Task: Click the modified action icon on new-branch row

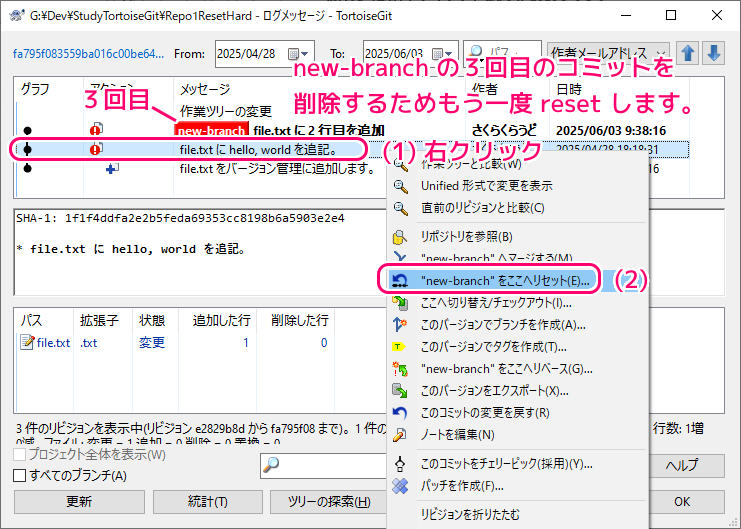Action: click(x=96, y=130)
